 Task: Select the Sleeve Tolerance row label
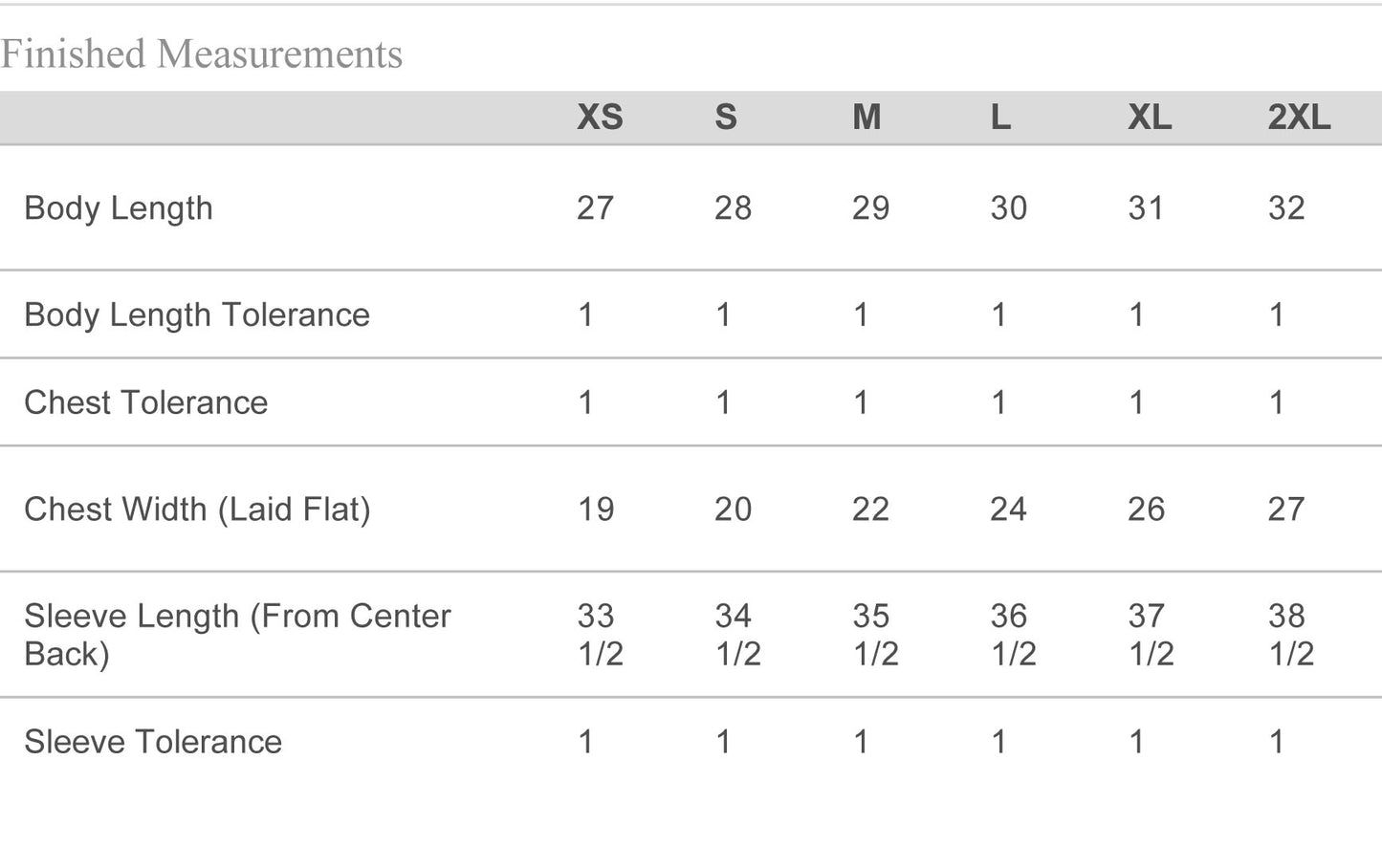[153, 742]
